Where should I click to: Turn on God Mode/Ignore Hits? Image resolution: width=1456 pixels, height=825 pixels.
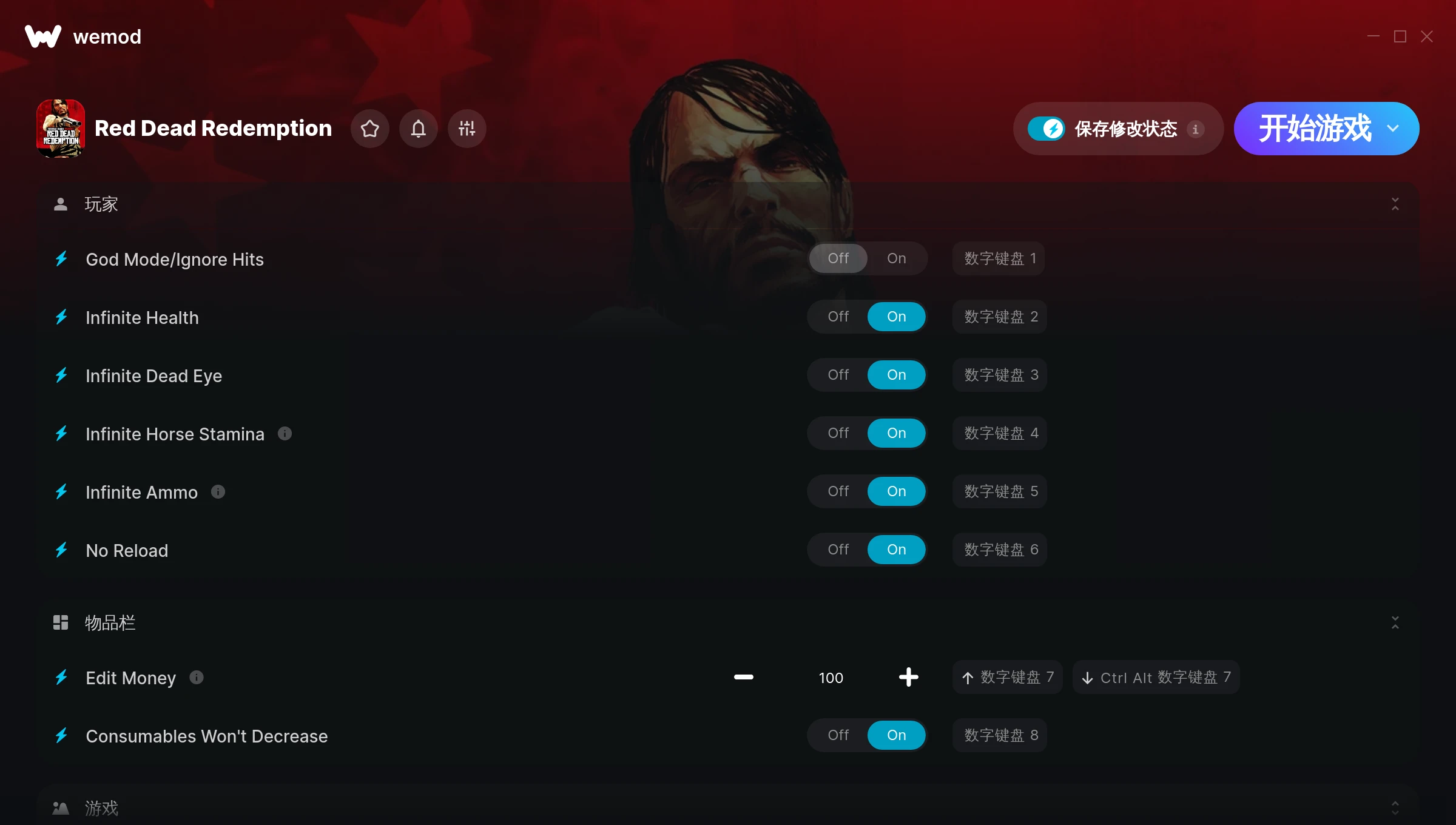pos(896,258)
